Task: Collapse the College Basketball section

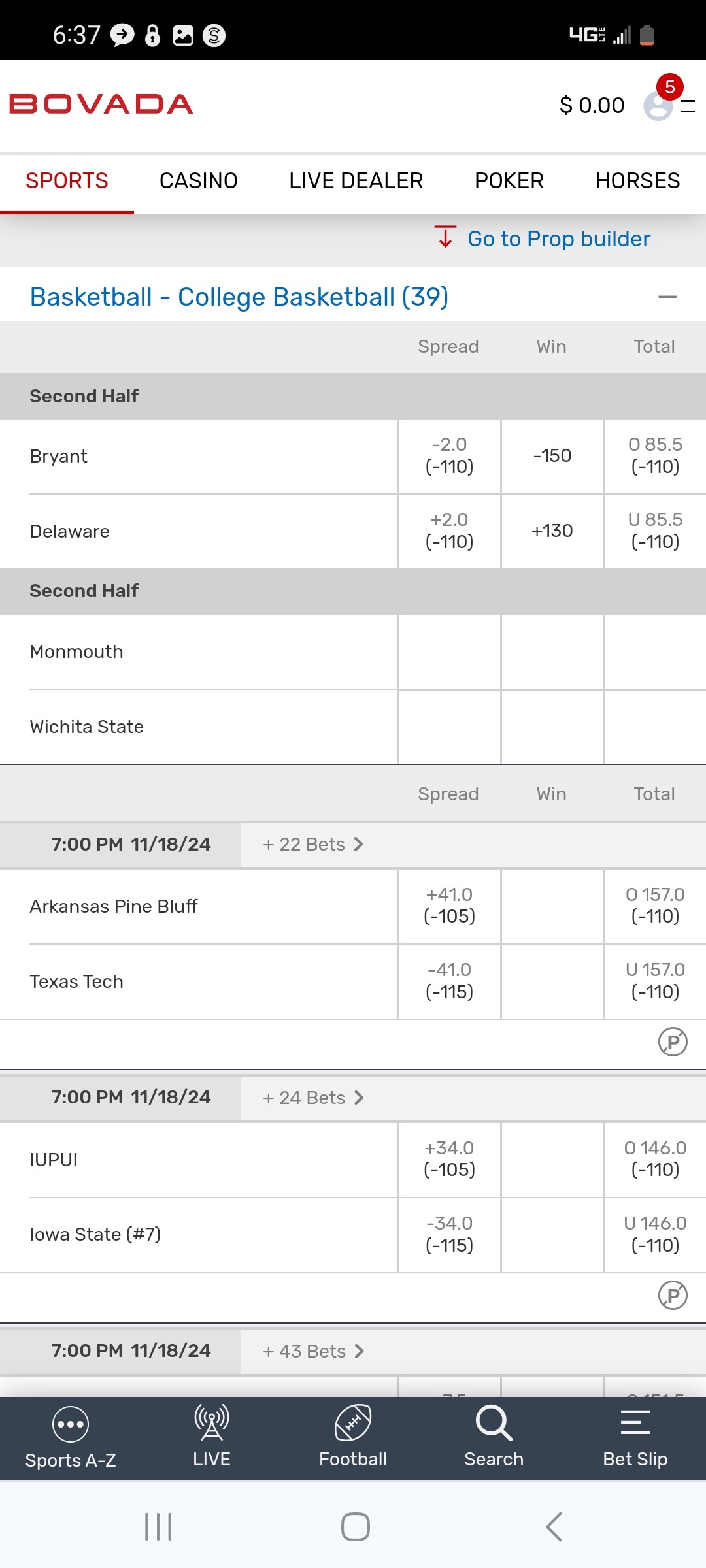Action: tap(667, 297)
